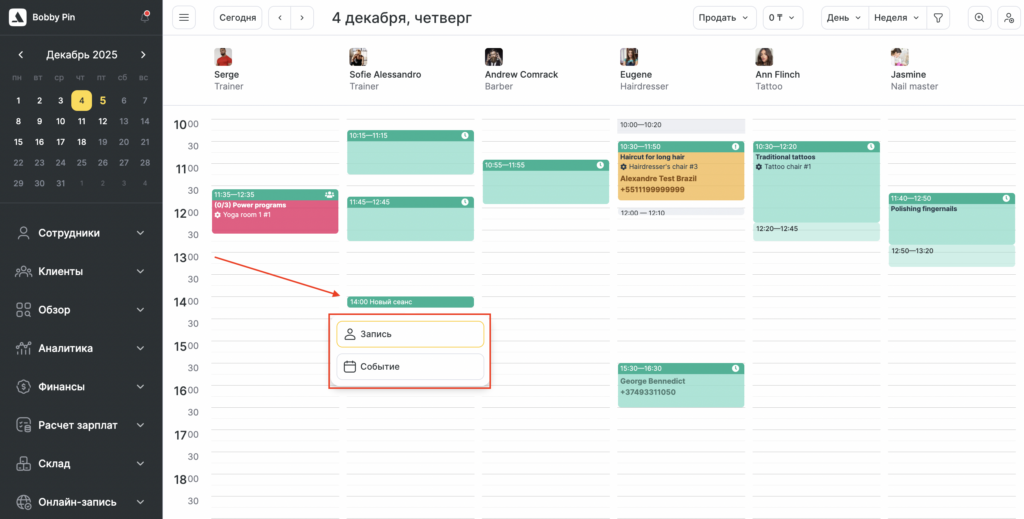This screenshot has height=519, width=1024.
Task: Show previous month in mini calendar
Action: (21, 55)
